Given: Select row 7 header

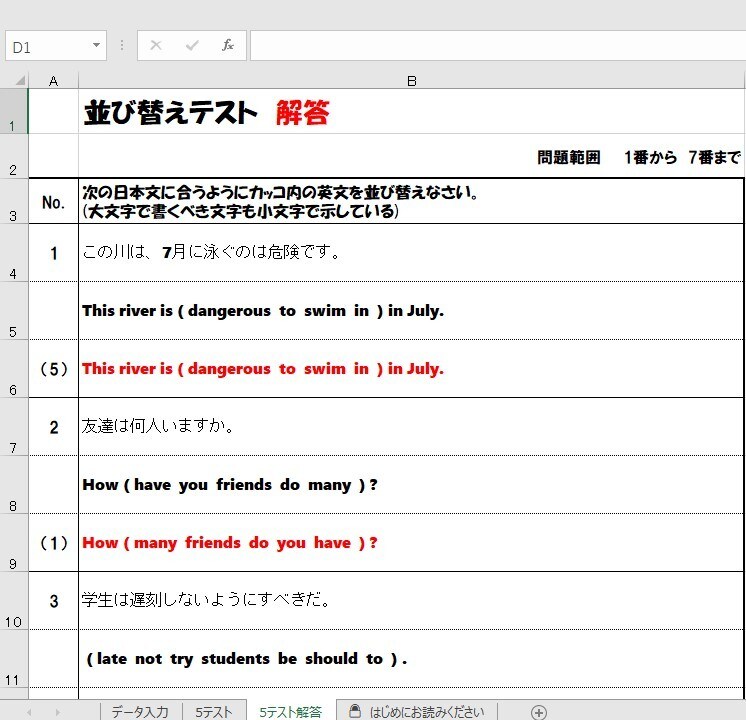Looking at the screenshot, I should 14,427.
